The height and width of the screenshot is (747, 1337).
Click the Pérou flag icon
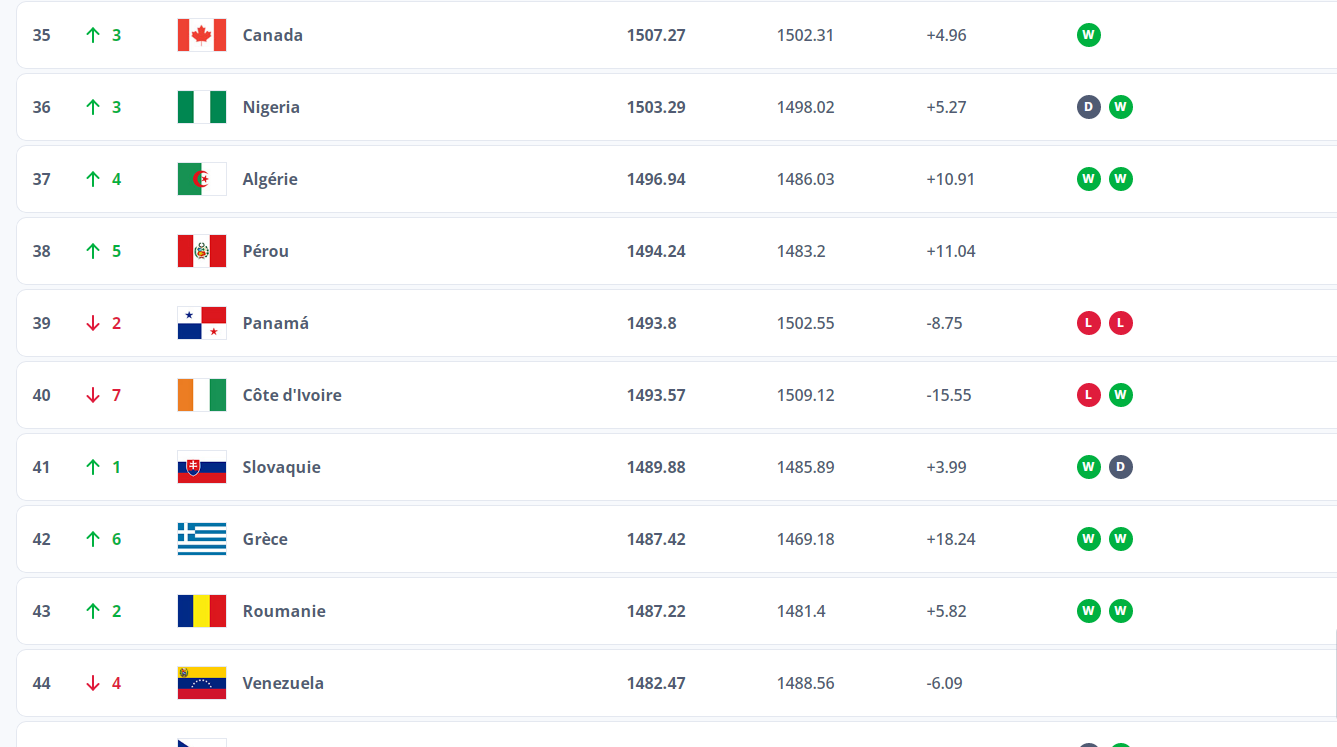point(202,251)
